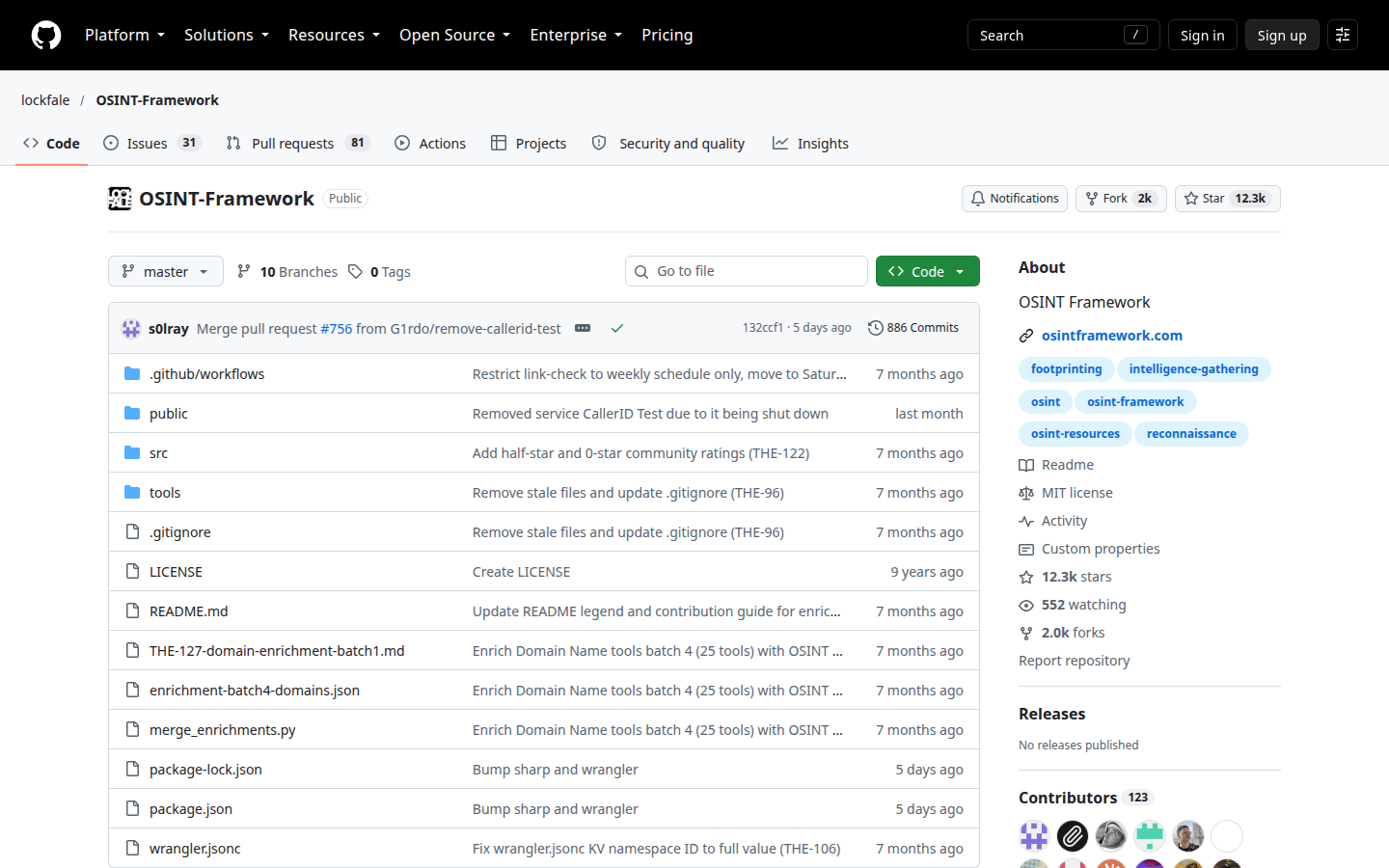The width and height of the screenshot is (1389, 868).
Task: Click the star icon next to 12.3k stars
Action: 1026,577
